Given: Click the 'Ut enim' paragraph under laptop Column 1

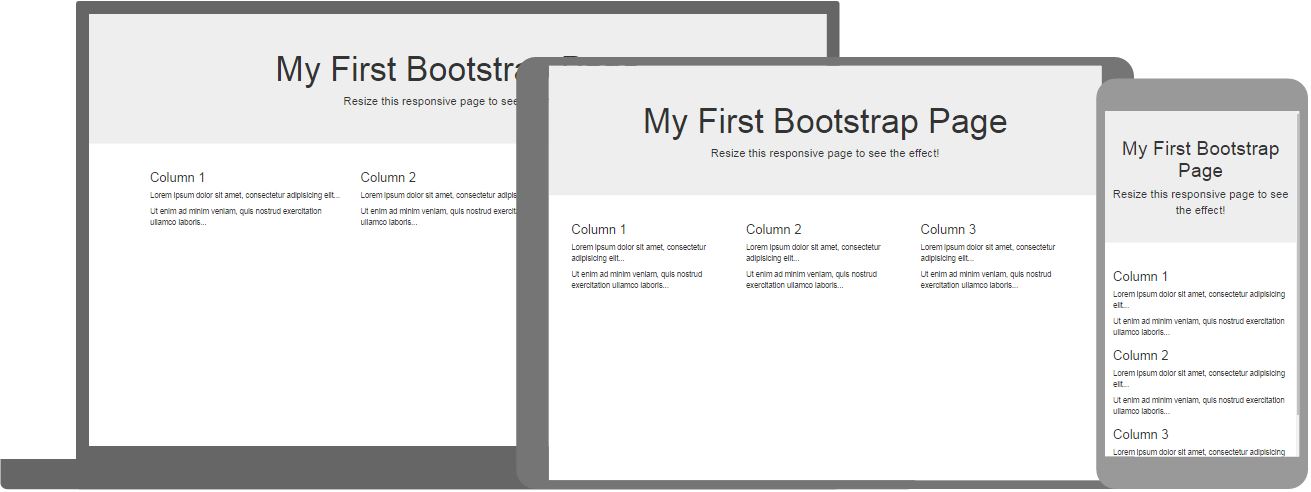Looking at the screenshot, I should tap(235, 217).
